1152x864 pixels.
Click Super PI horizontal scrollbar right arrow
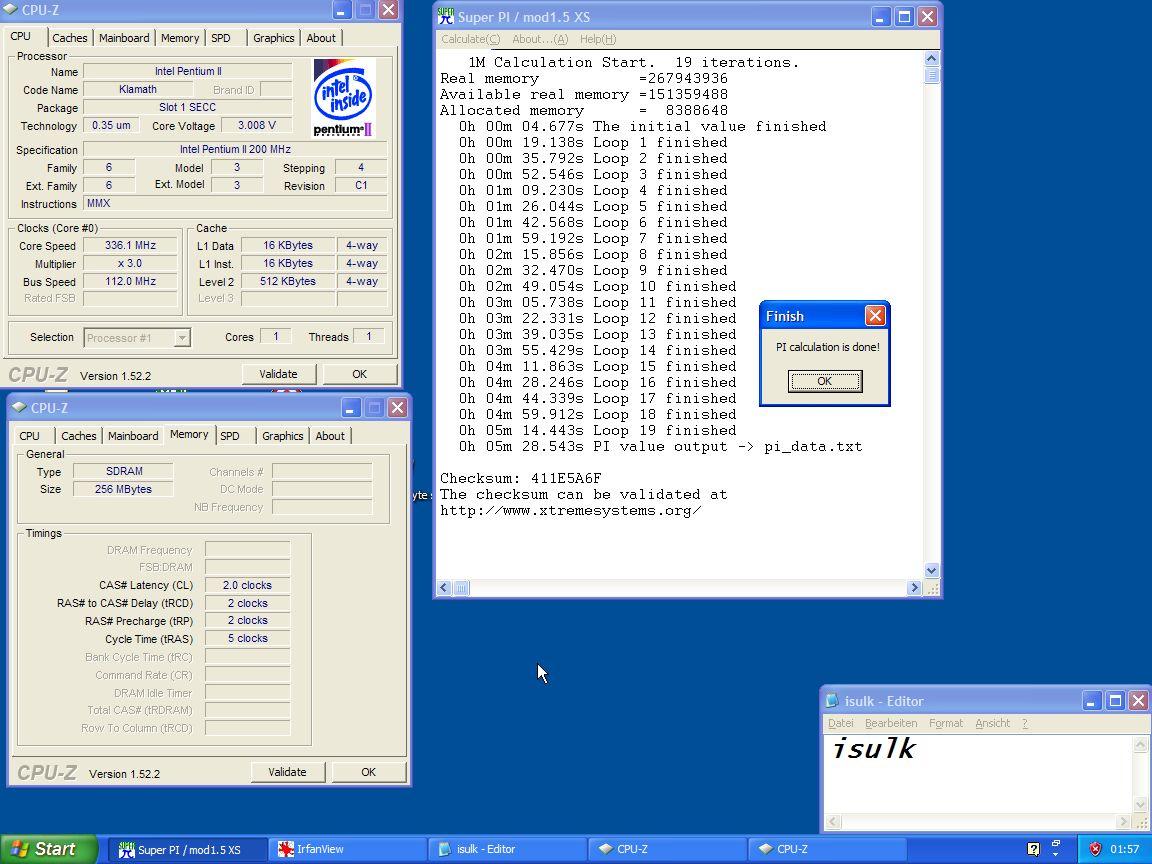[914, 588]
